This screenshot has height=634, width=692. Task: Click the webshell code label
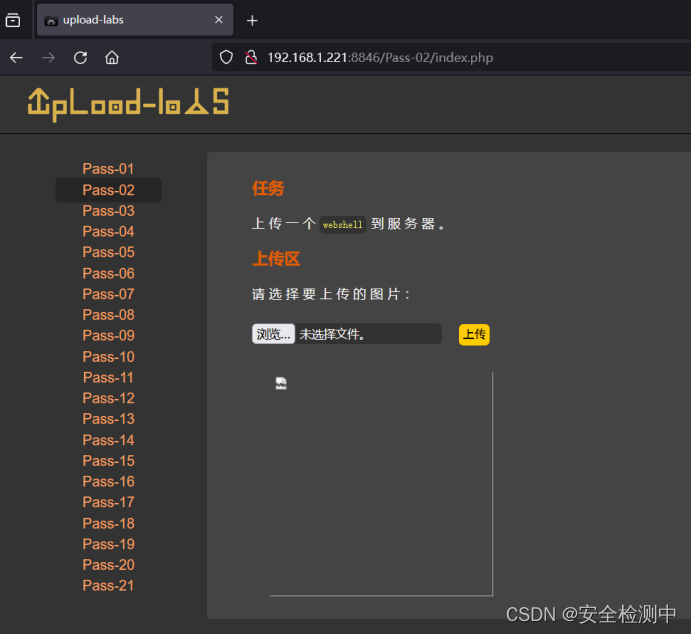[x=342, y=225]
